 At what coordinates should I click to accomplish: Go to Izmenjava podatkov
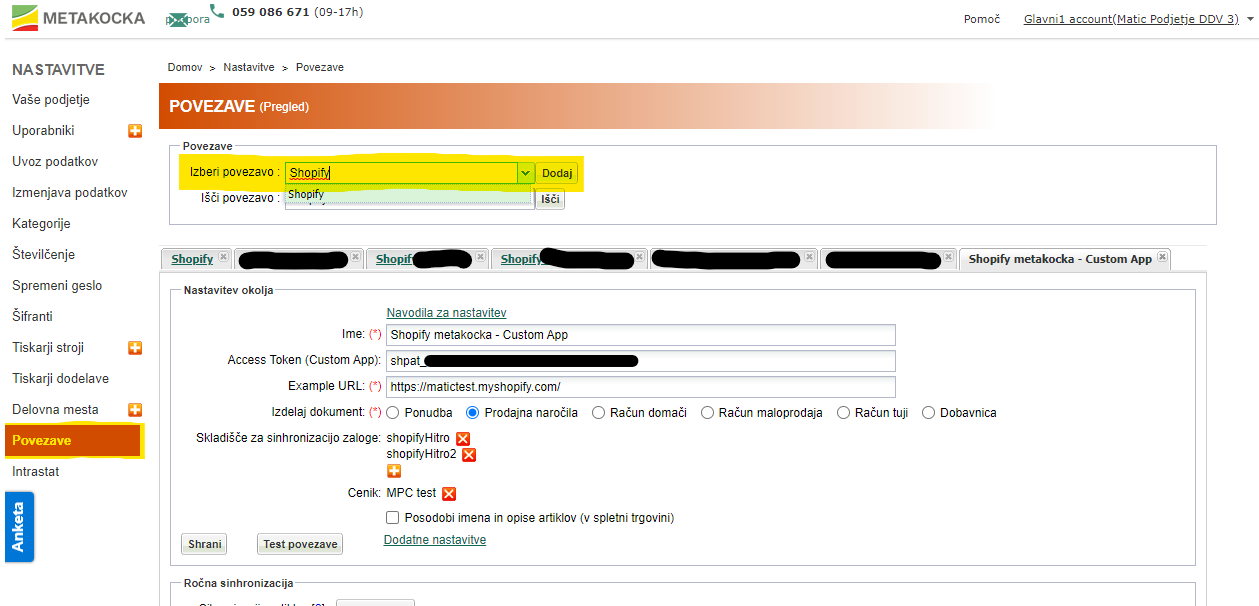click(x=70, y=193)
